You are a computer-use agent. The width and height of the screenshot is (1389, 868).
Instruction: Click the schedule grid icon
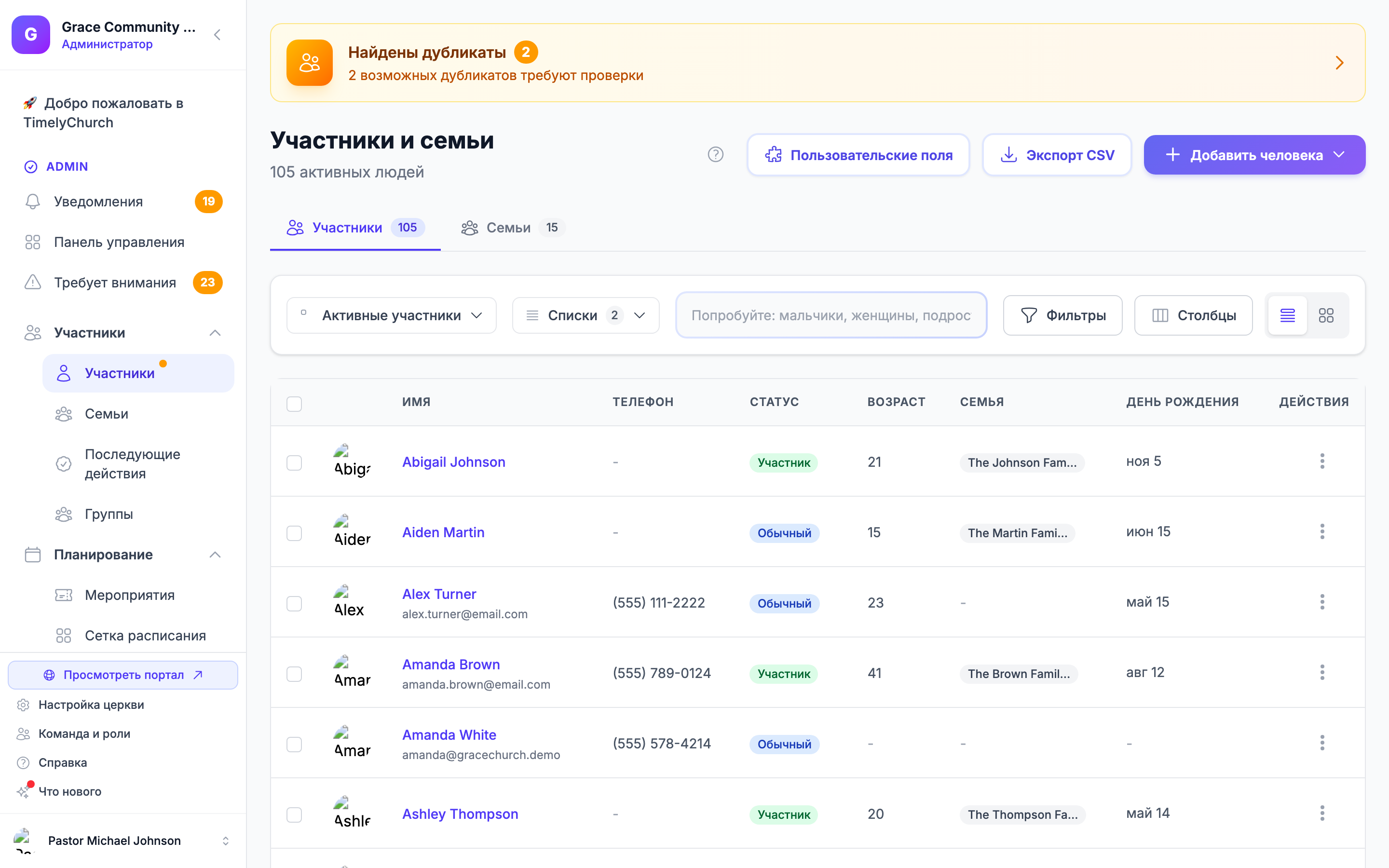pos(64,636)
